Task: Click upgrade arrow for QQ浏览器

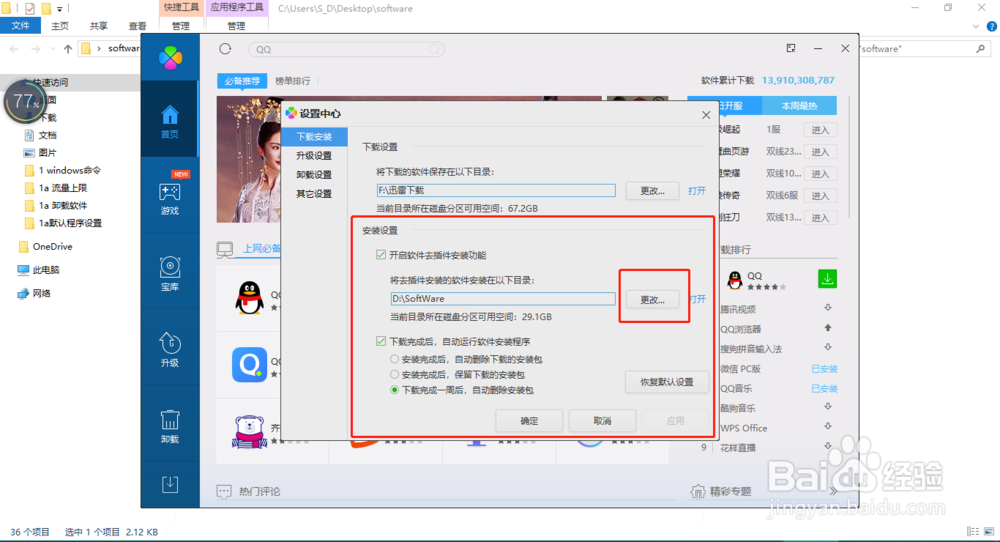Action: point(827,328)
